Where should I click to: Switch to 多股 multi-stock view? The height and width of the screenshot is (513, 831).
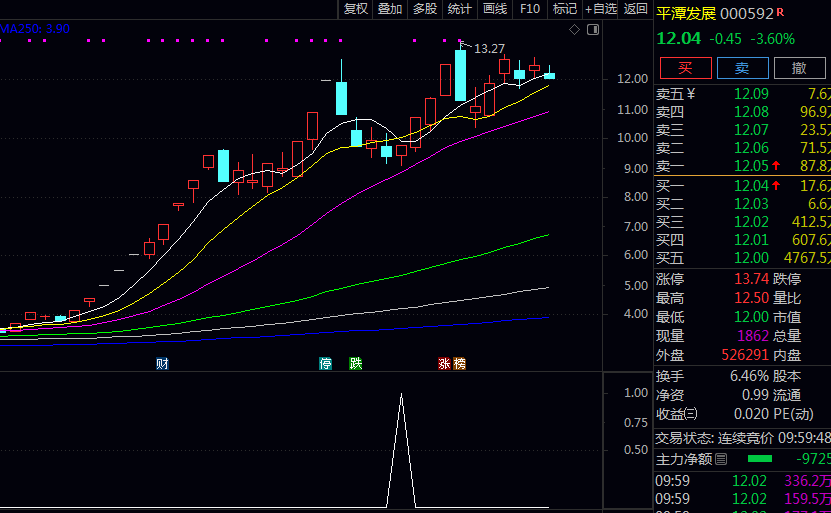tap(425, 9)
